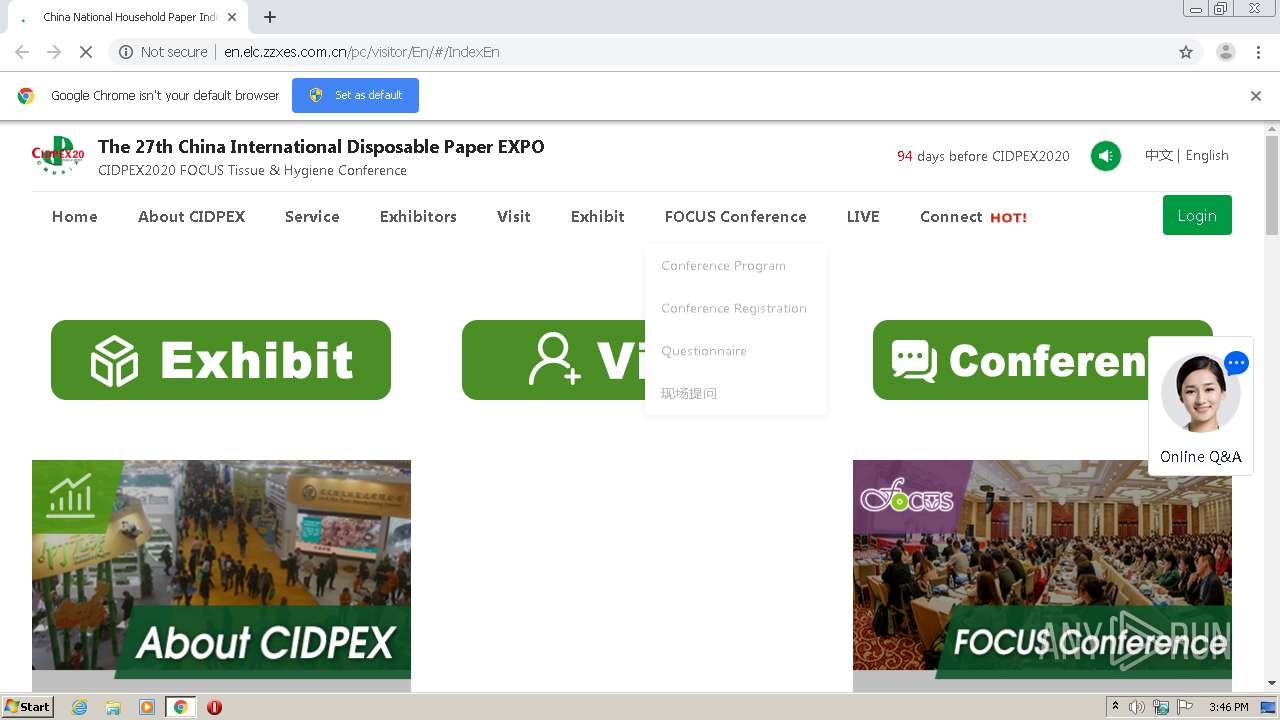Click the green Login button
This screenshot has width=1280, height=720.
1197,215
